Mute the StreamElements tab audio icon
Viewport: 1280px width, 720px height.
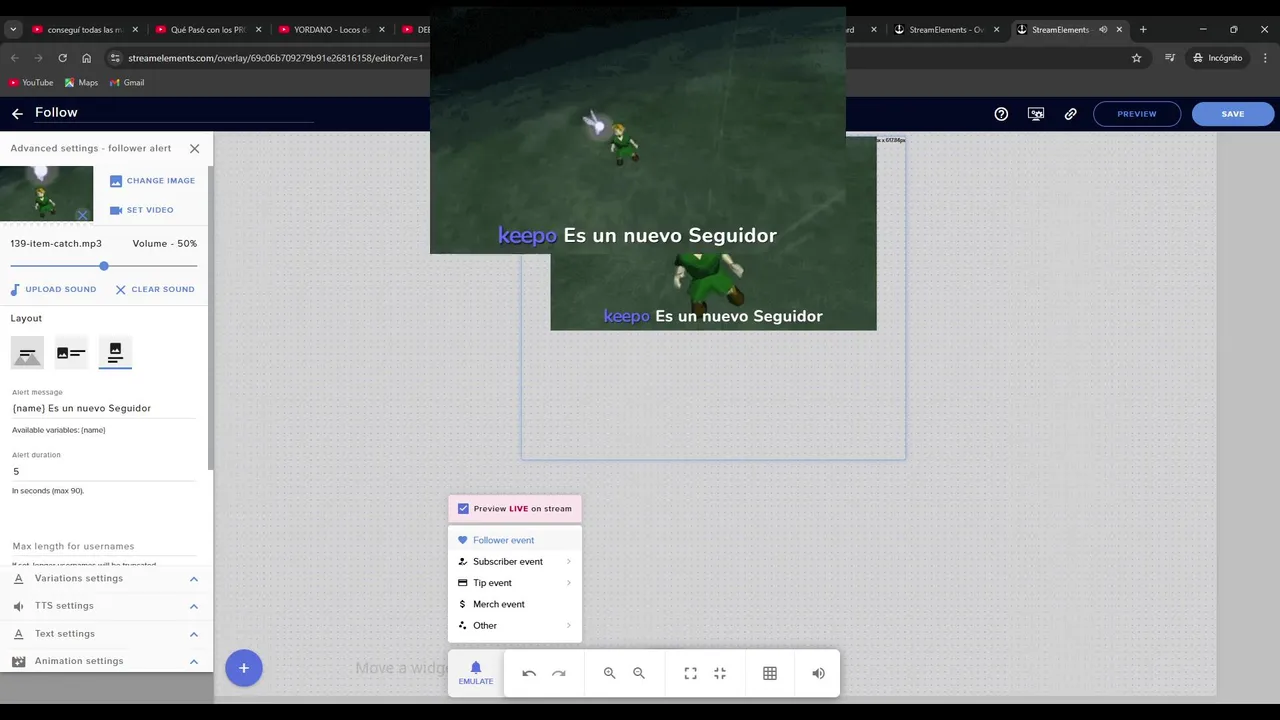[x=1103, y=29]
